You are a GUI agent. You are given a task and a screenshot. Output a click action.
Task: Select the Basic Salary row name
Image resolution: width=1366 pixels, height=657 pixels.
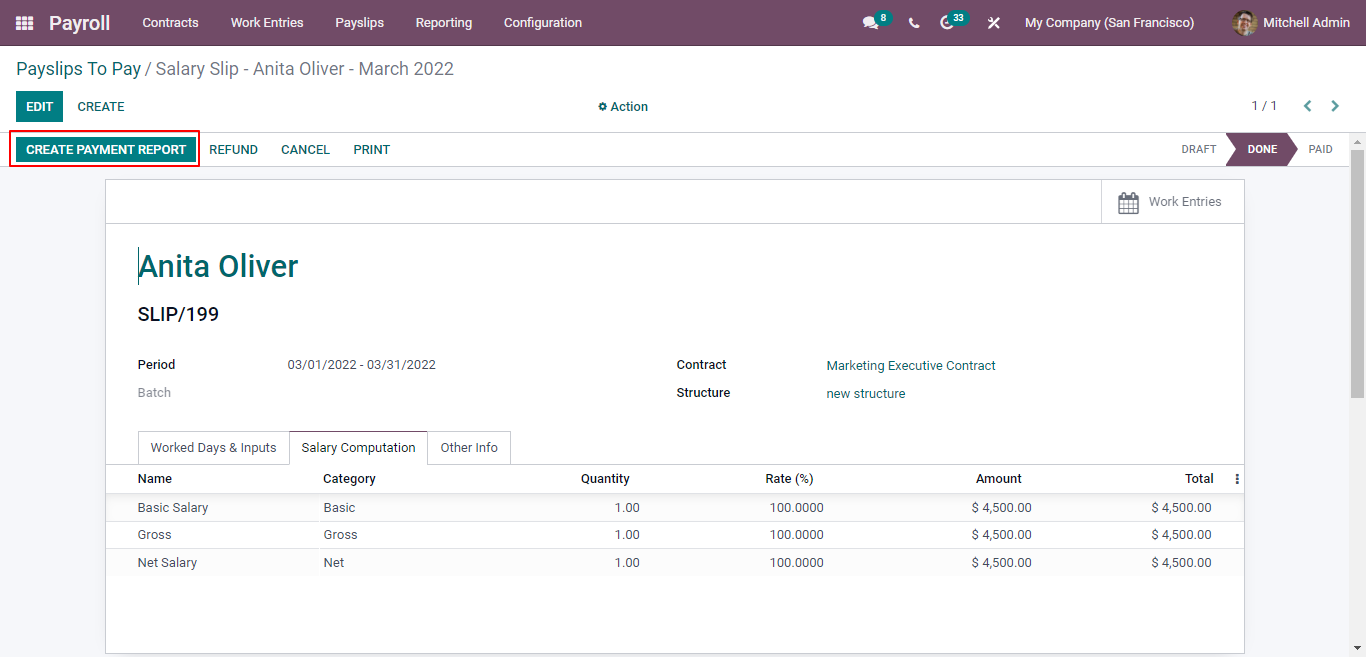pos(173,508)
